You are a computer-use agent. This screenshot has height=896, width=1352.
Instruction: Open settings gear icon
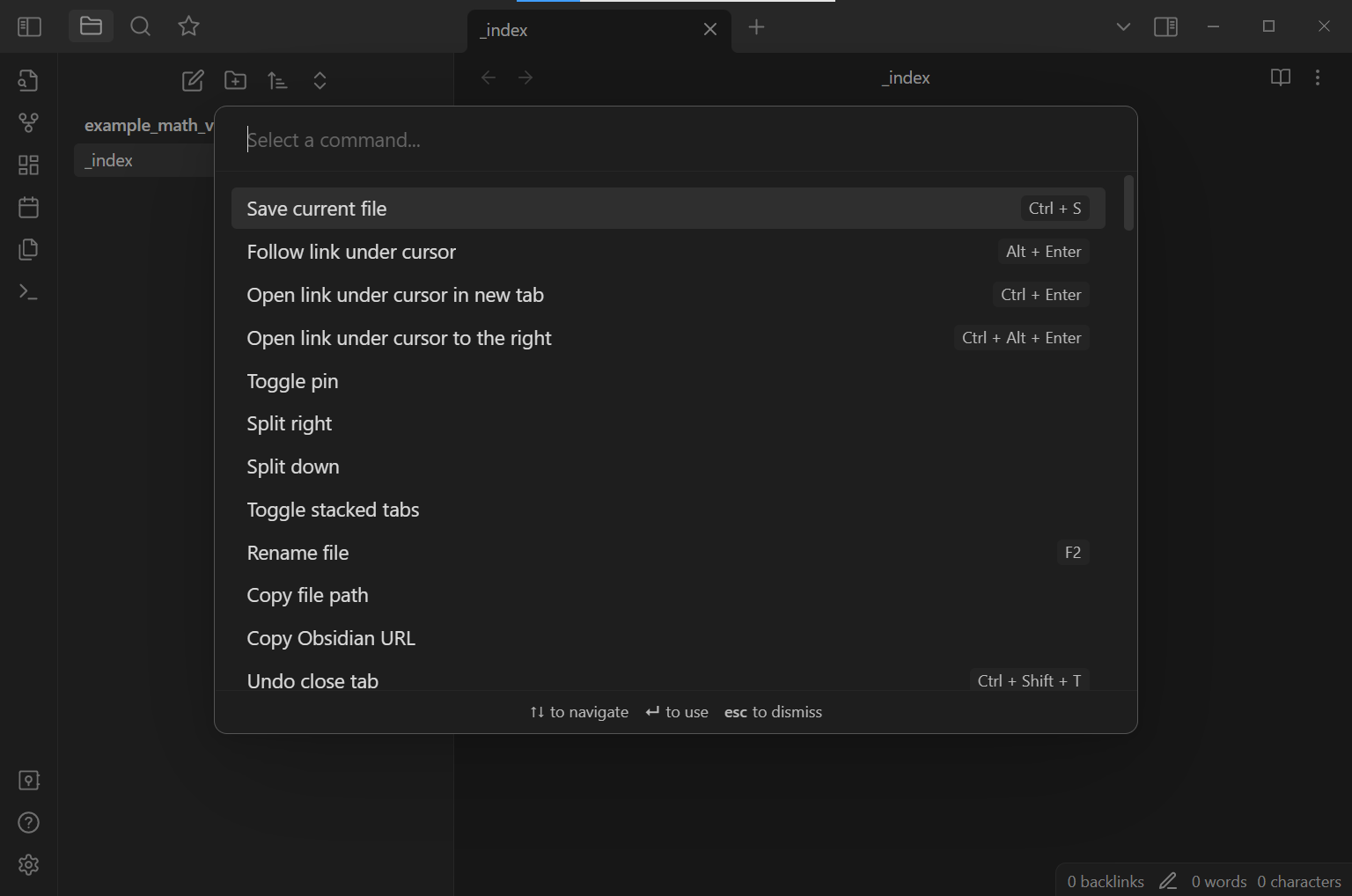click(28, 865)
